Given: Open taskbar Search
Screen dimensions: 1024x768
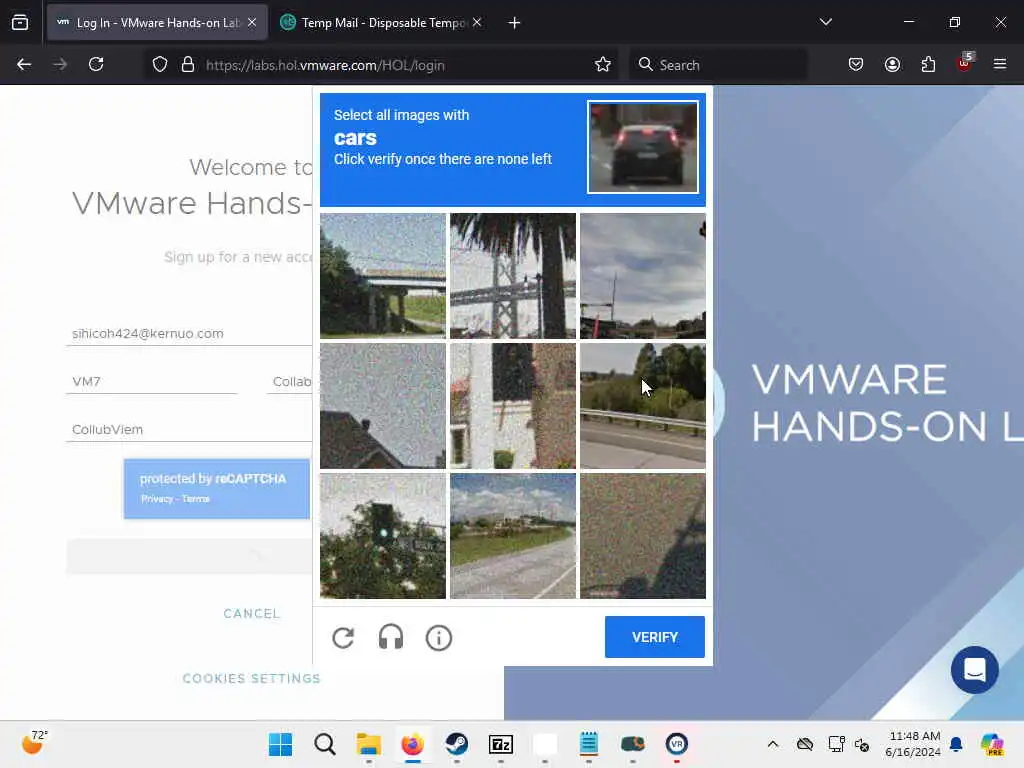Looking at the screenshot, I should point(325,744).
